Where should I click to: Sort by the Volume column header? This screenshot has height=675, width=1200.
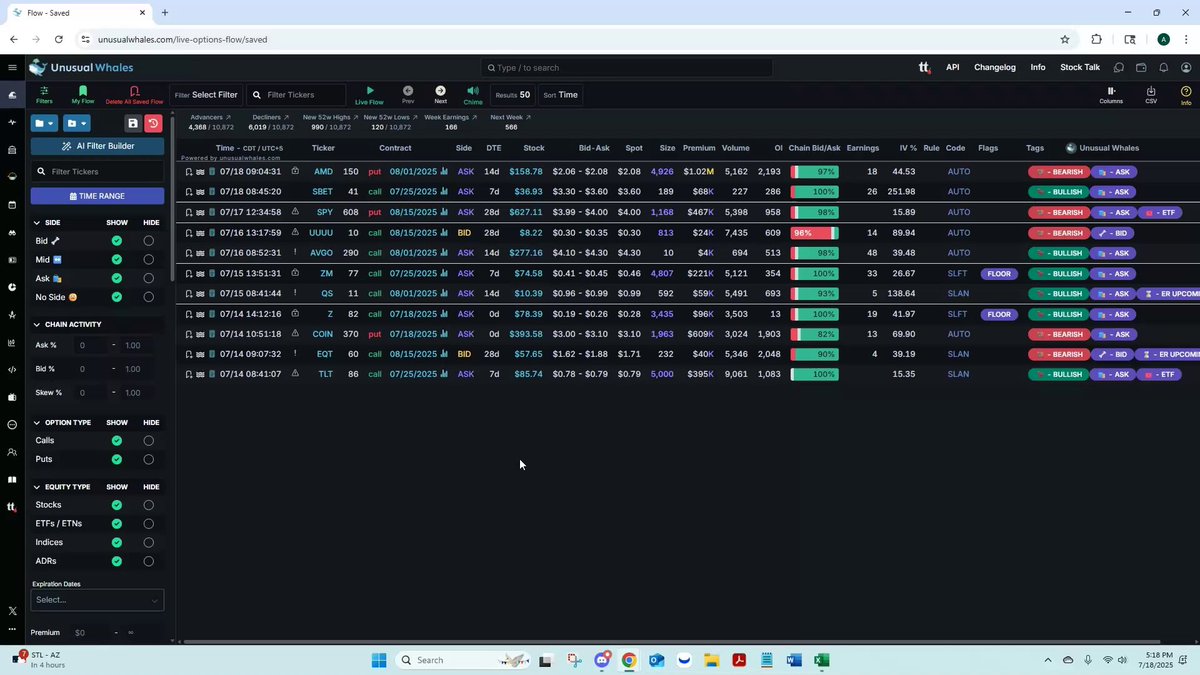[736, 148]
